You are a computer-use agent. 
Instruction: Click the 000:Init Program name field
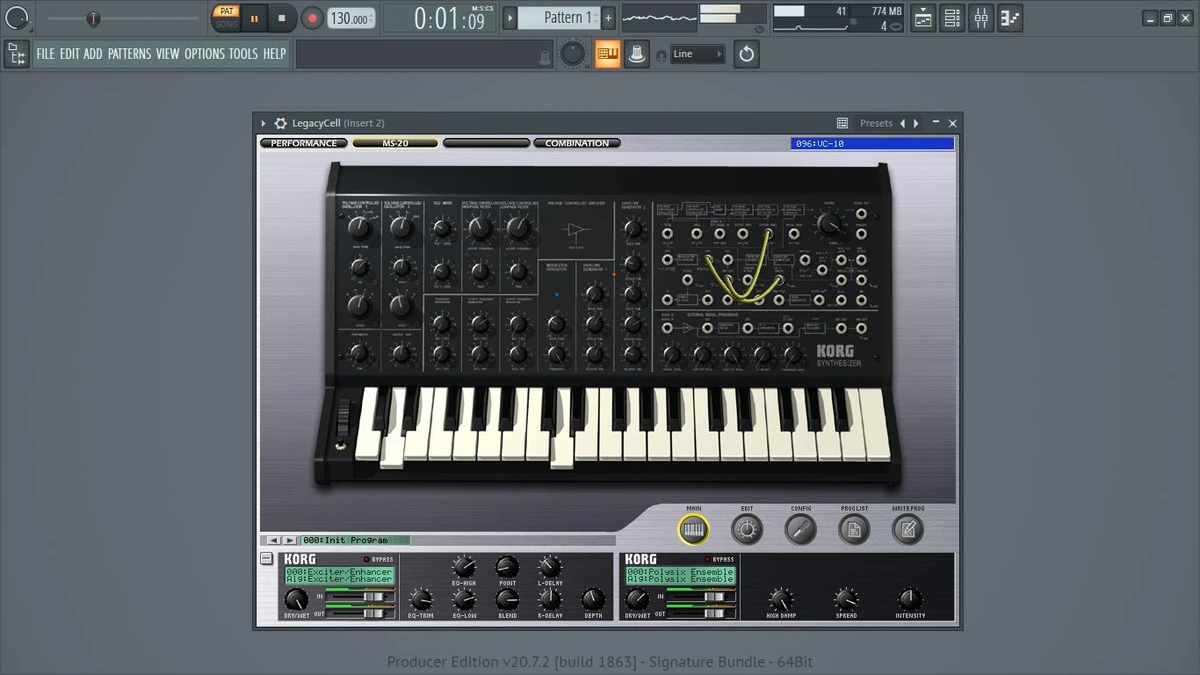tap(355, 540)
